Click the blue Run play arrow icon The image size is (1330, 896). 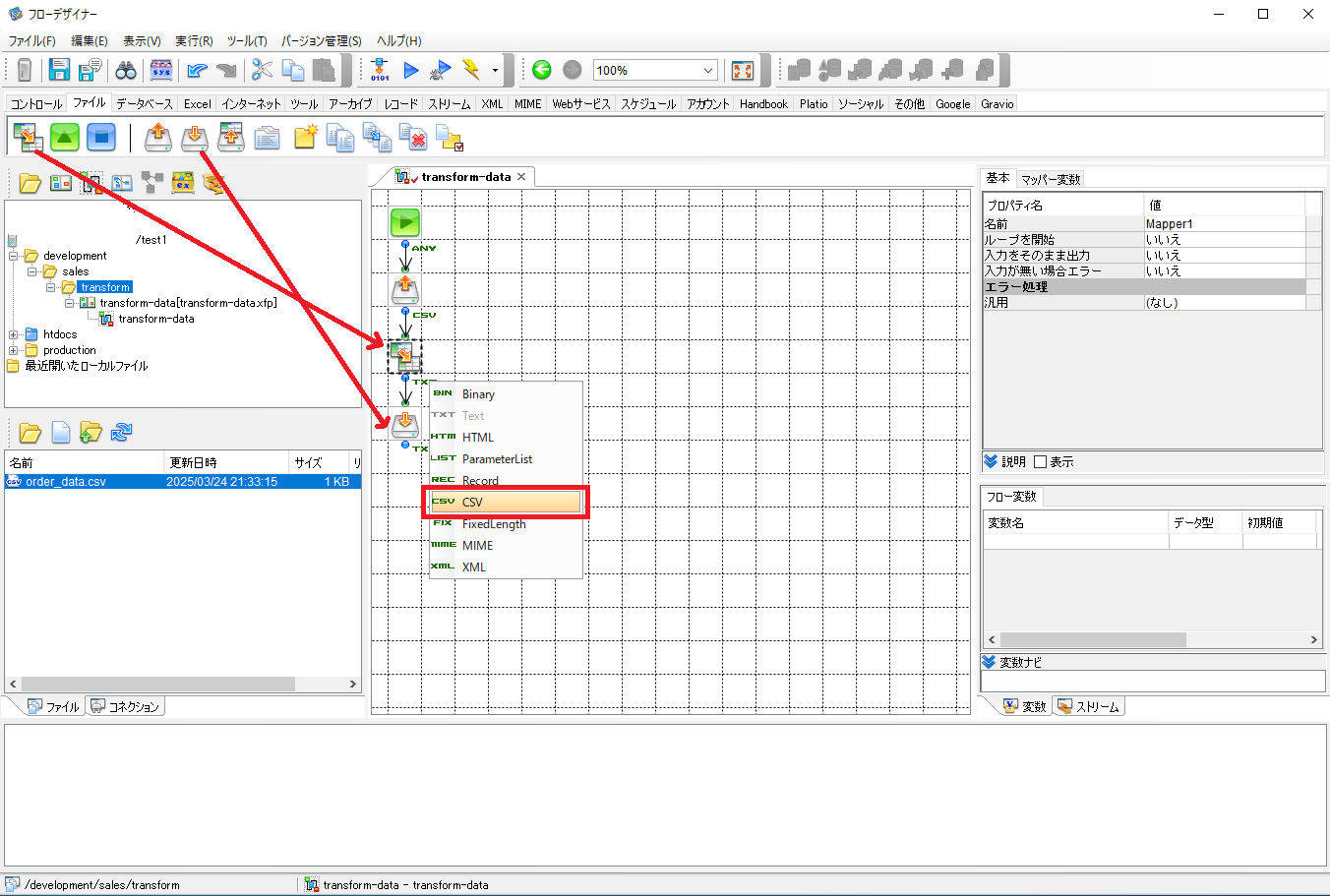(x=411, y=70)
